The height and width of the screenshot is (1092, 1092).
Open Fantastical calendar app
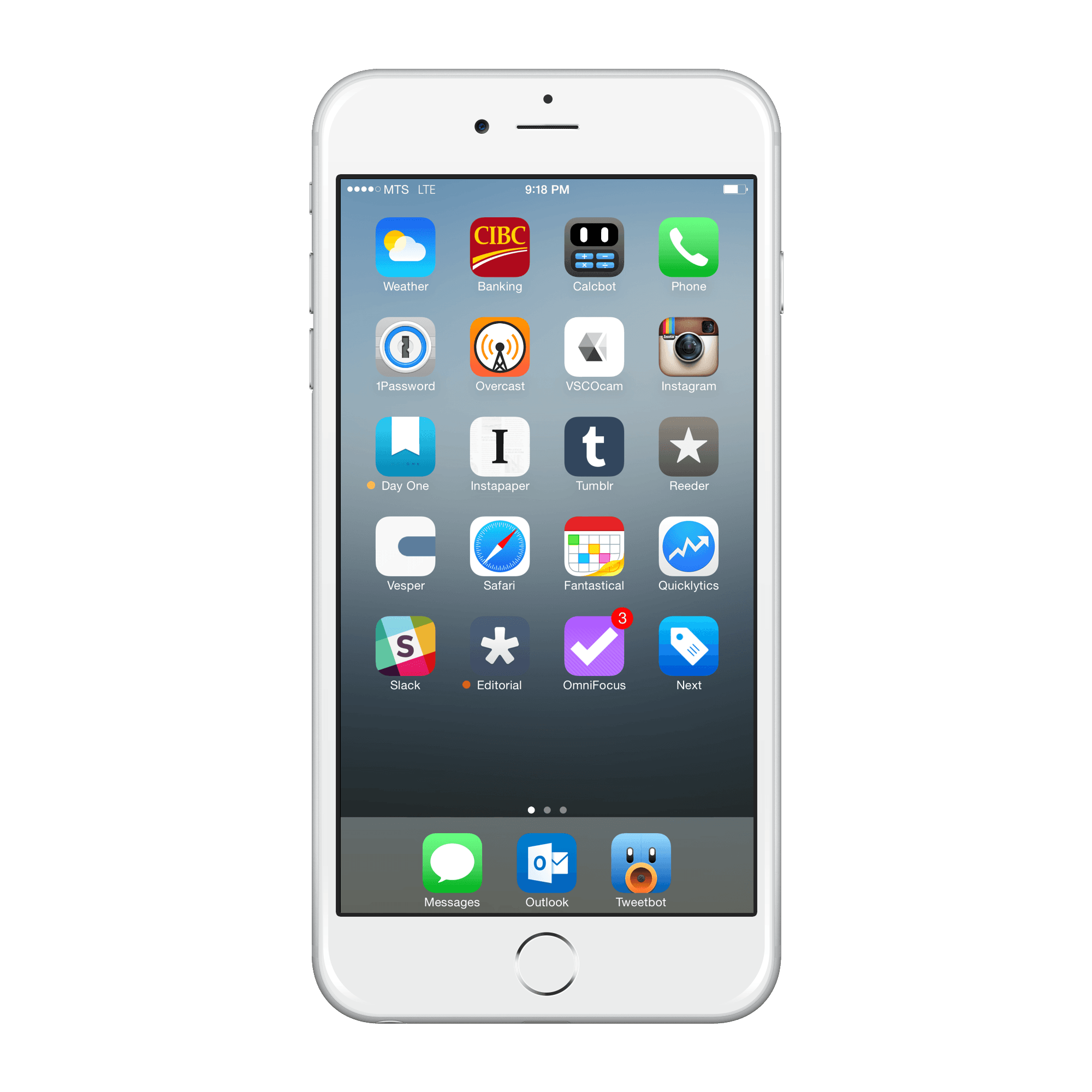click(595, 555)
